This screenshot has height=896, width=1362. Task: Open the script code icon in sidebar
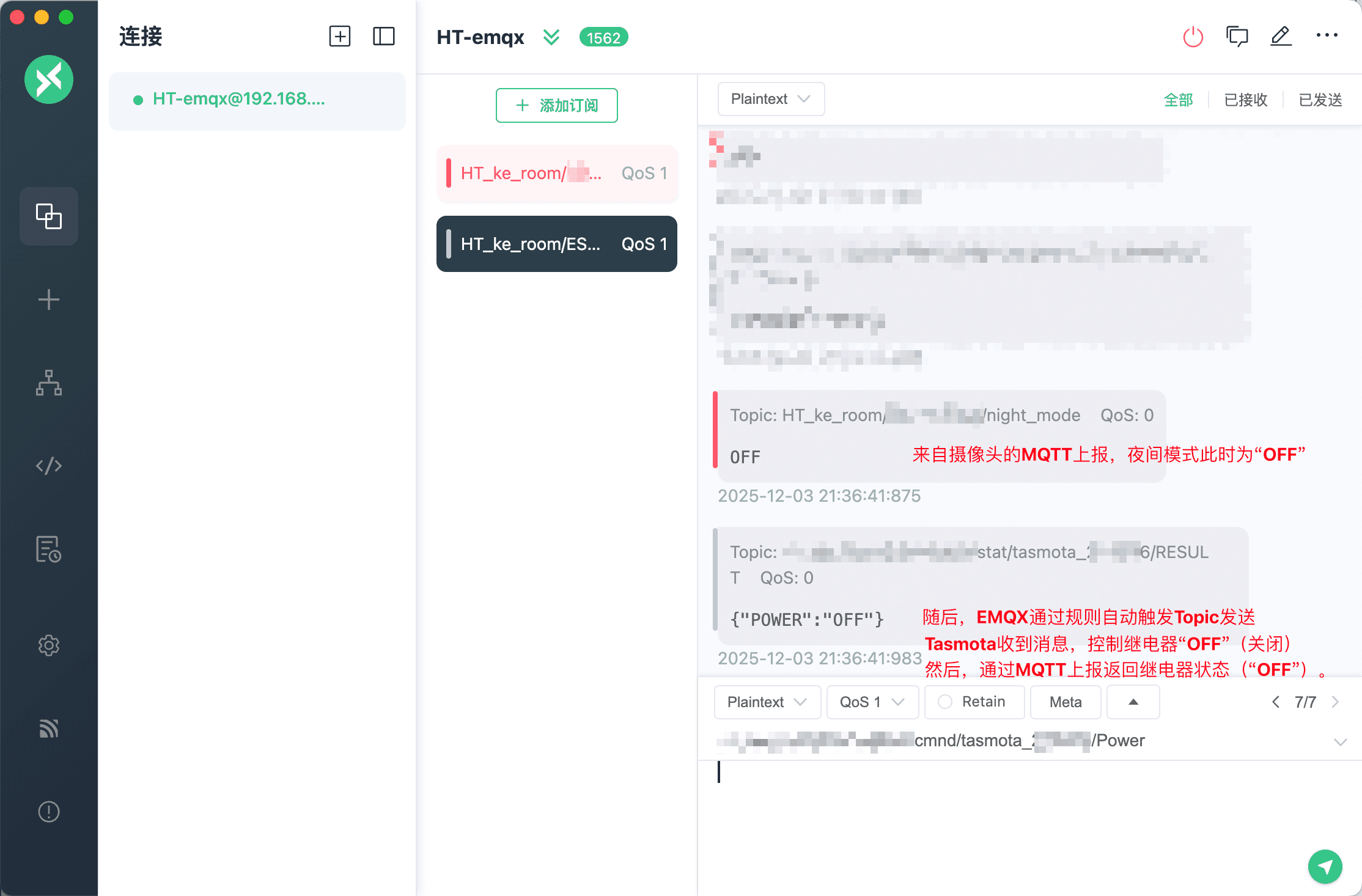coord(49,466)
